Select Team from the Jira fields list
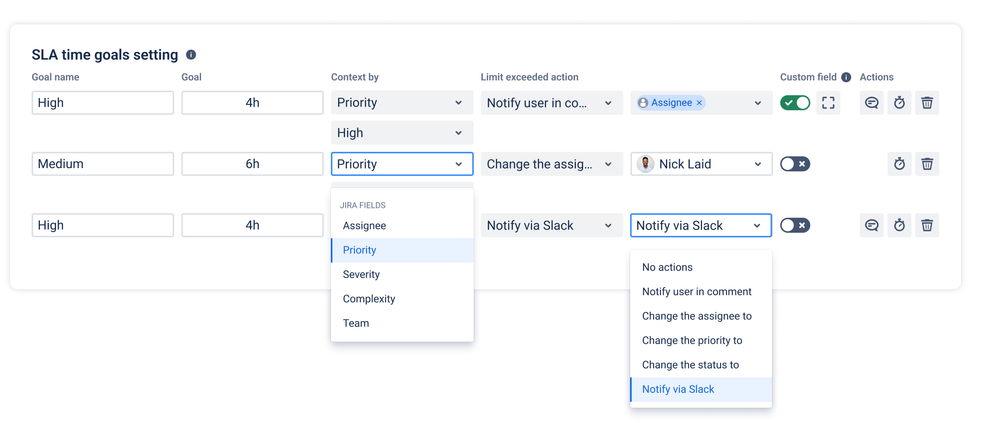Viewport: 999px width, 423px height. (x=402, y=323)
